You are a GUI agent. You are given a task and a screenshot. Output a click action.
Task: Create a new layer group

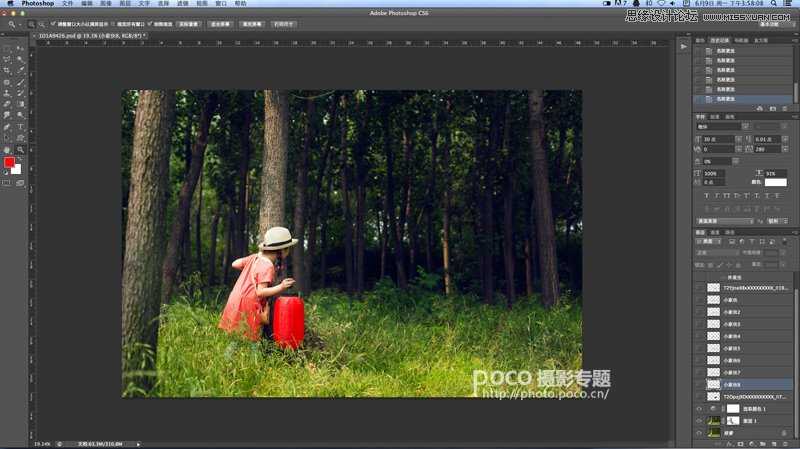(763, 444)
